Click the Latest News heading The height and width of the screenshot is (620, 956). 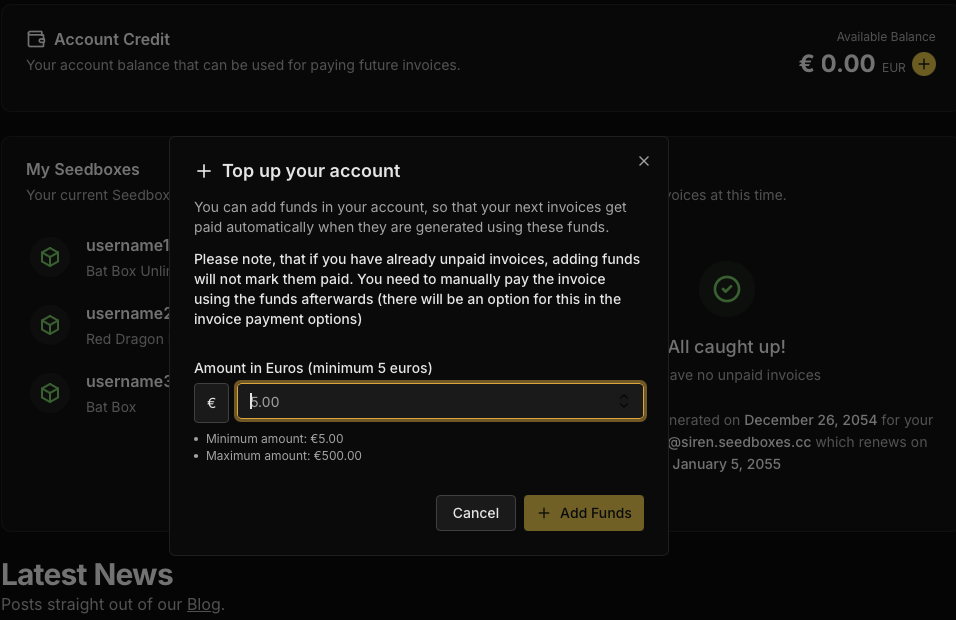(x=87, y=574)
